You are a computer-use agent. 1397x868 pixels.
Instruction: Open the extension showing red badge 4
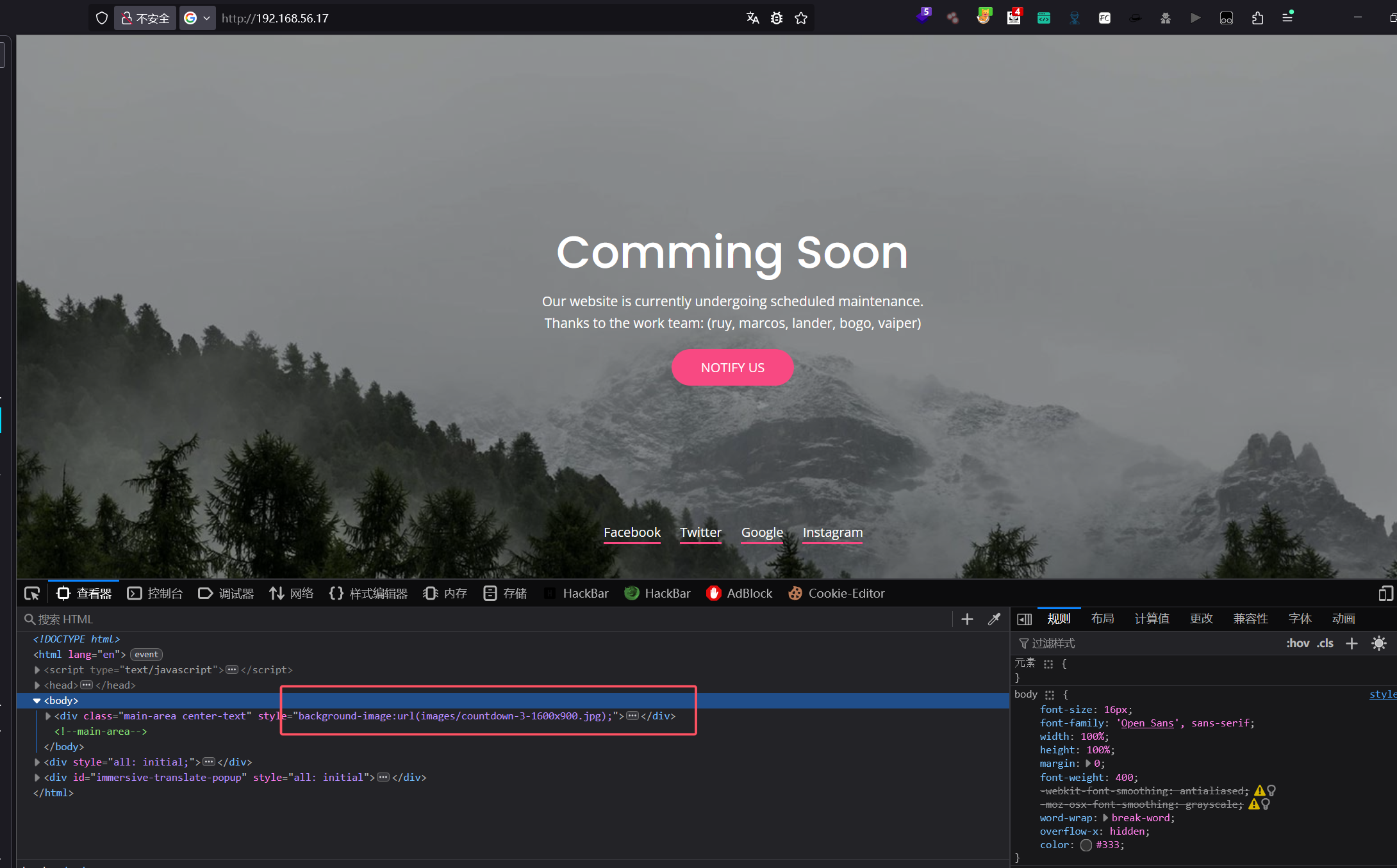[1014, 17]
